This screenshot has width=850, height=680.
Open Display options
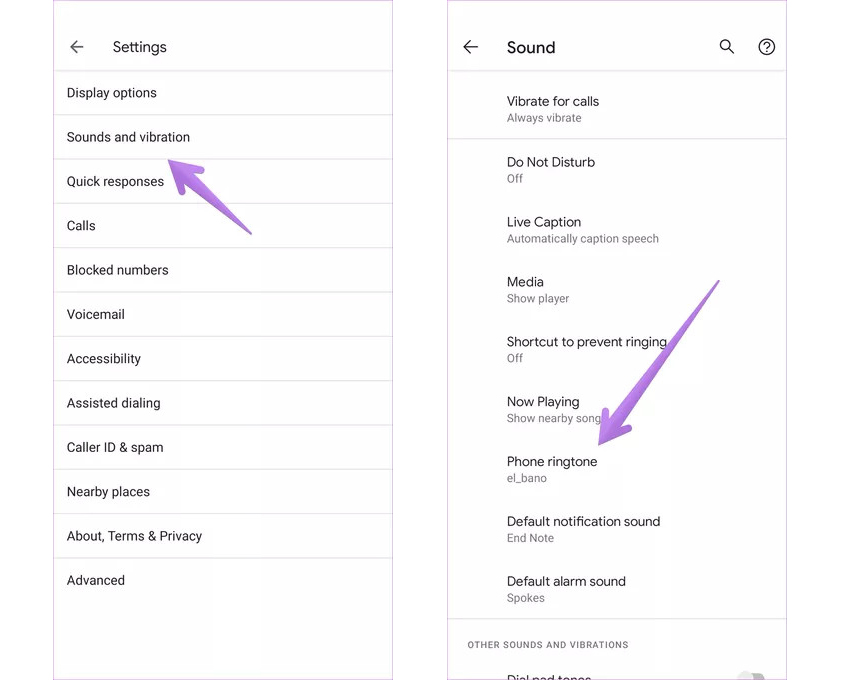[x=112, y=93]
